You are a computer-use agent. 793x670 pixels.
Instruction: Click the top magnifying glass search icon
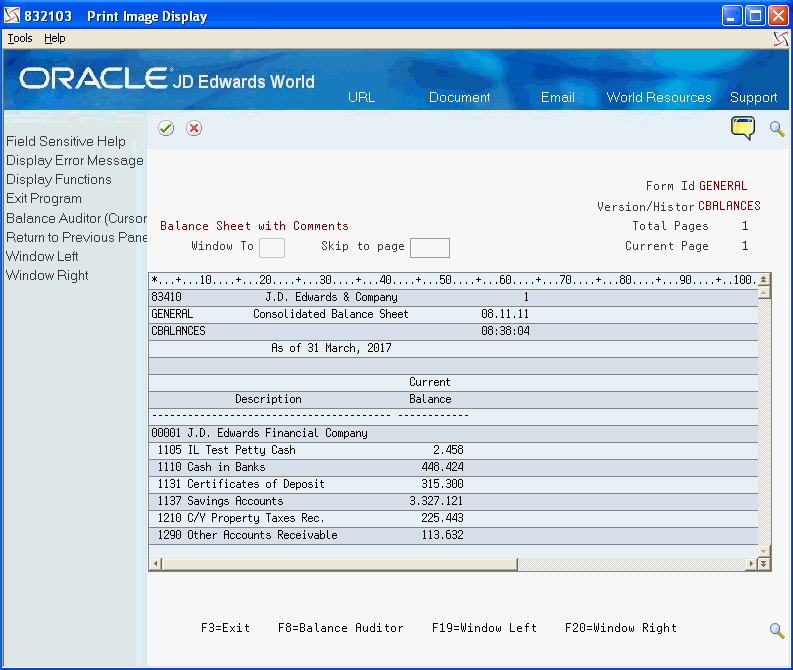pyautogui.click(x=777, y=128)
